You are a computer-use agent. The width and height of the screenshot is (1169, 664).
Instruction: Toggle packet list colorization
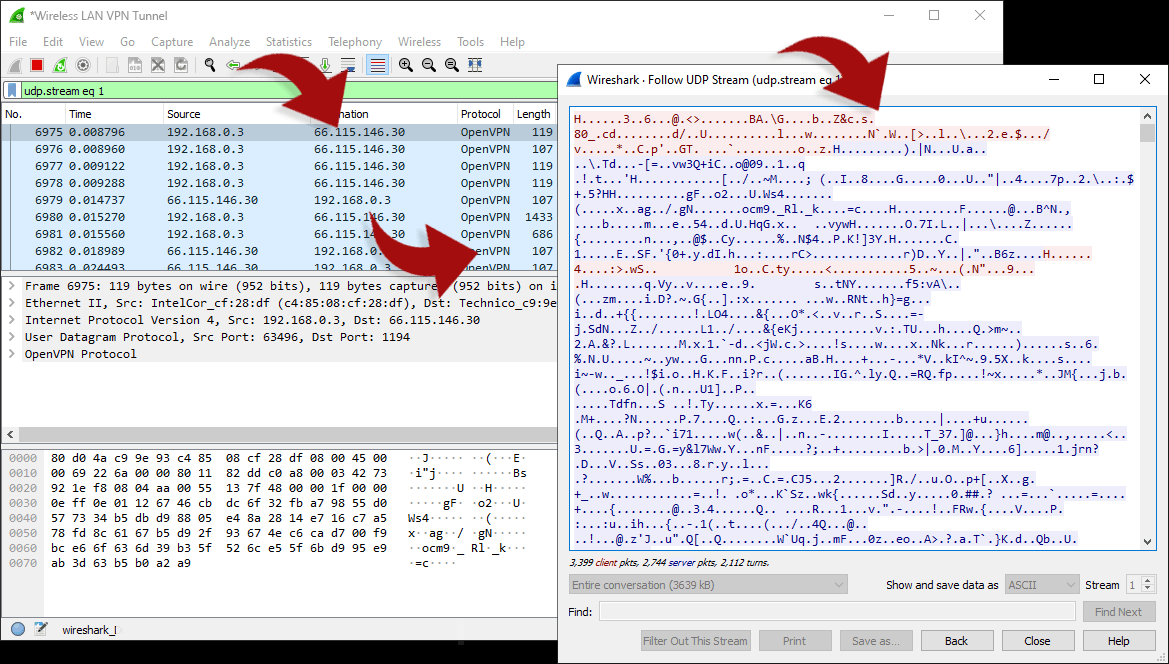tap(378, 66)
